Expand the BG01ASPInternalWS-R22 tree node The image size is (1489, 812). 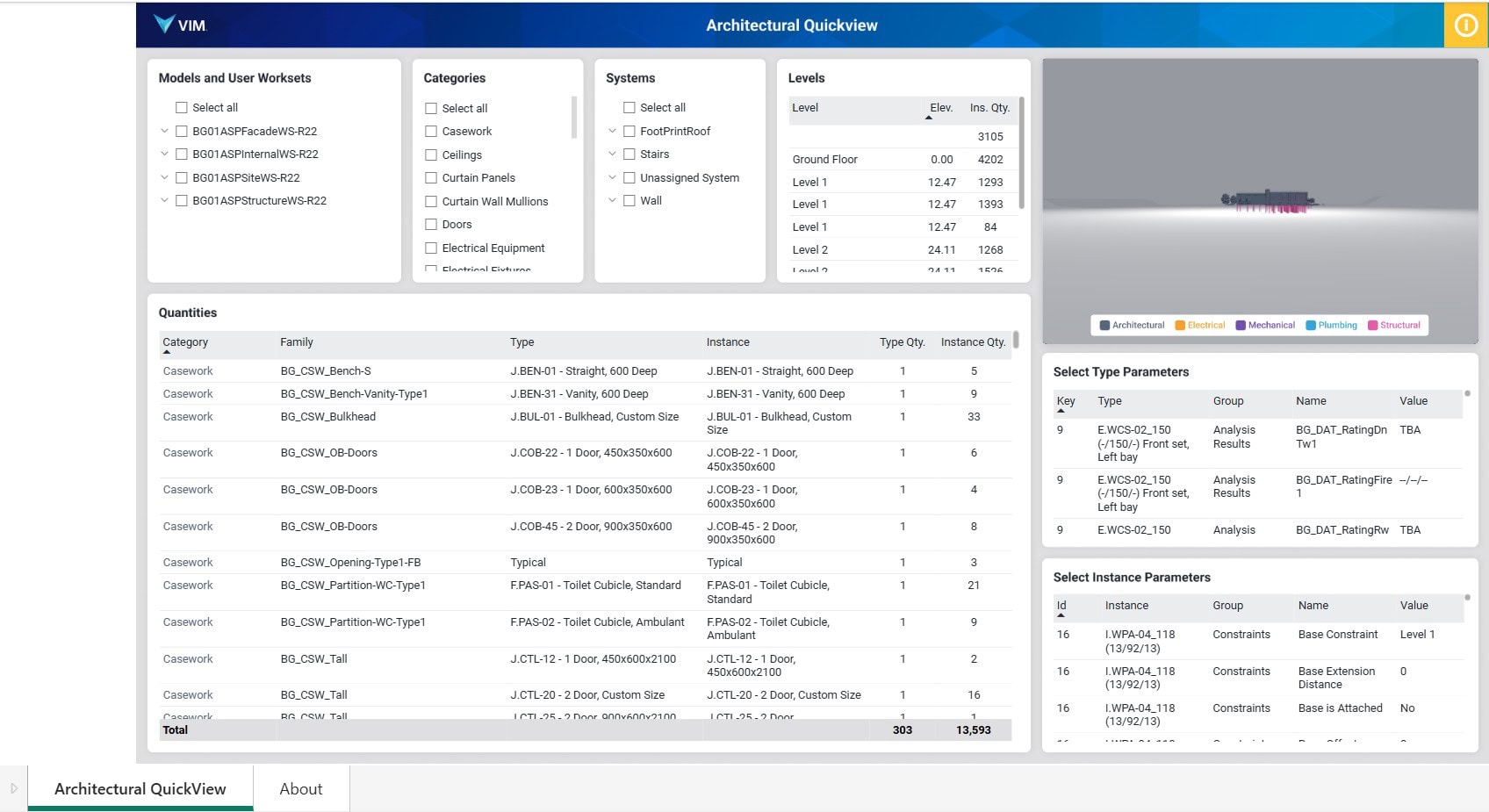164,154
